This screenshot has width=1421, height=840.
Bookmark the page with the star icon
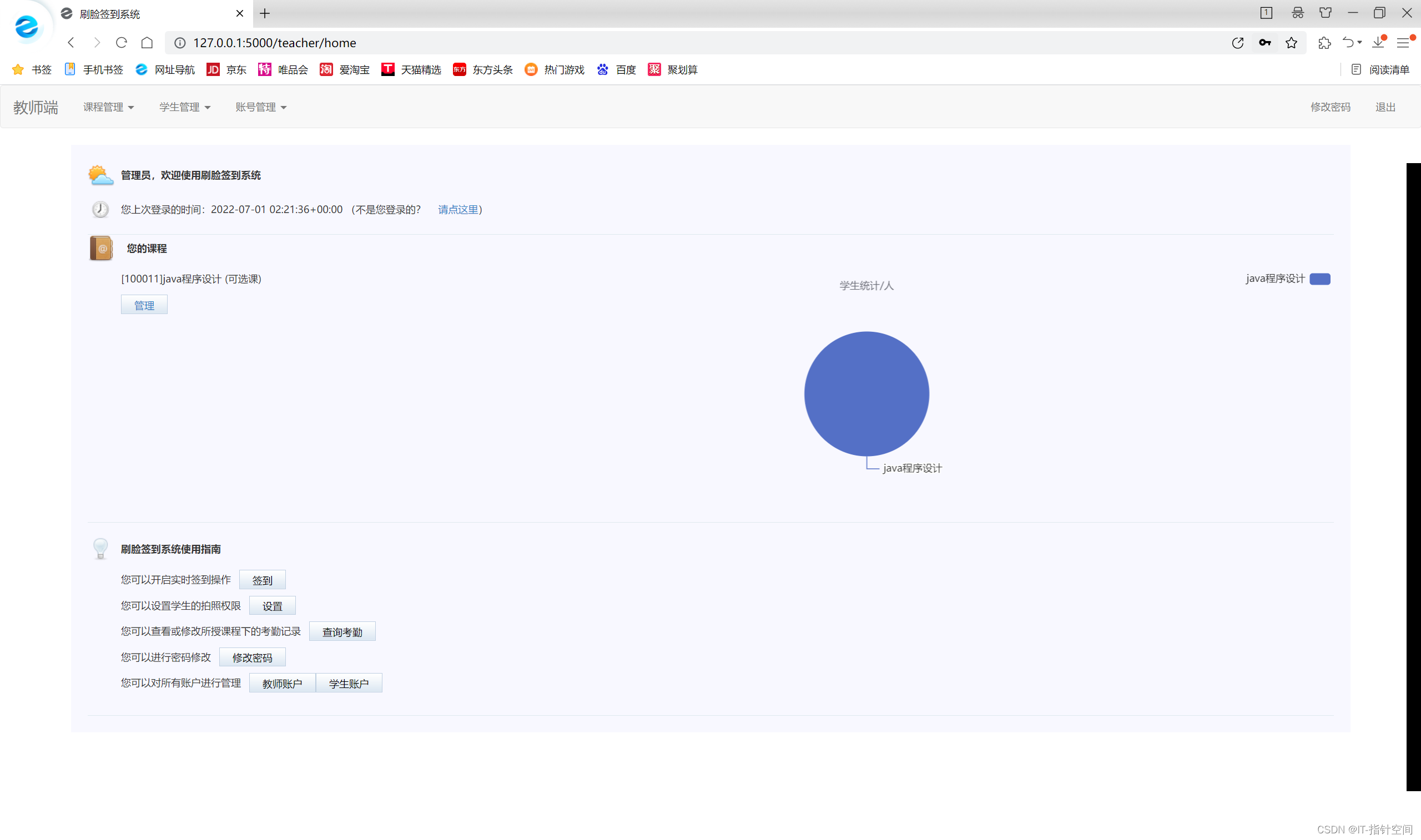tap(1291, 43)
